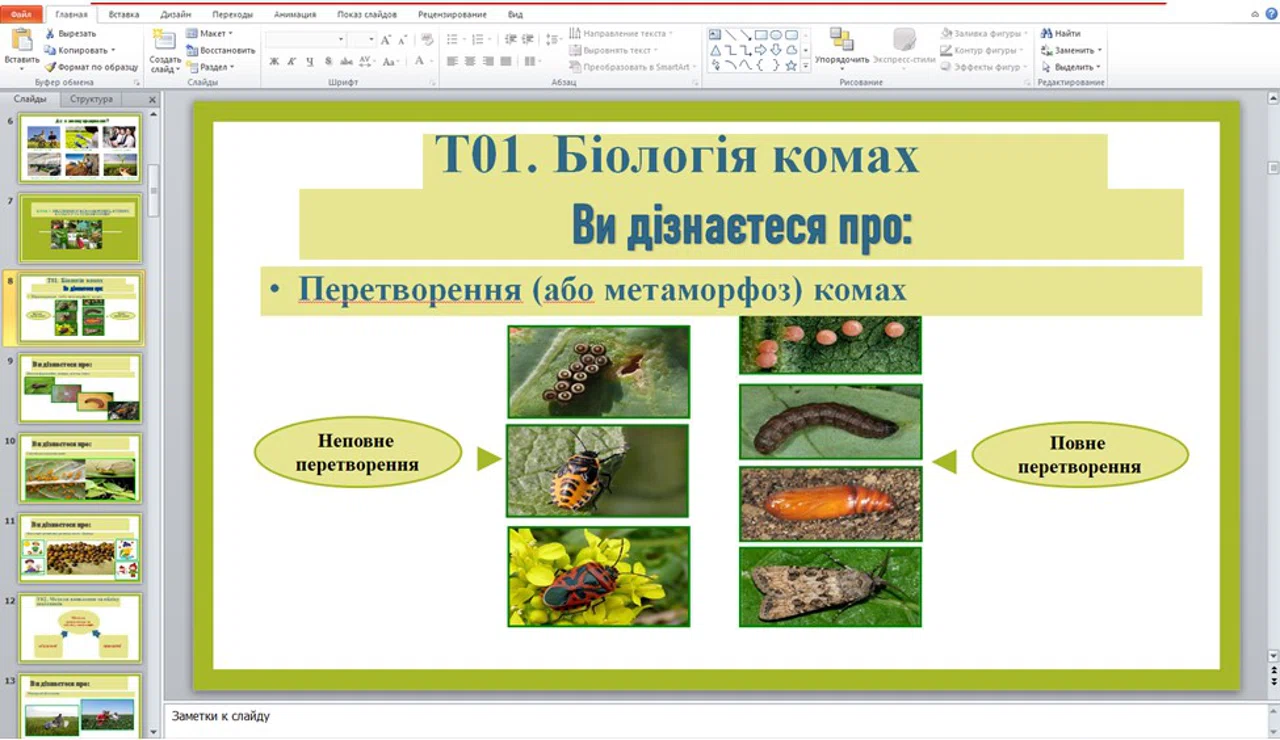Toggle italic formatting К
This screenshot has width=1280, height=740.
pyautogui.click(x=292, y=61)
